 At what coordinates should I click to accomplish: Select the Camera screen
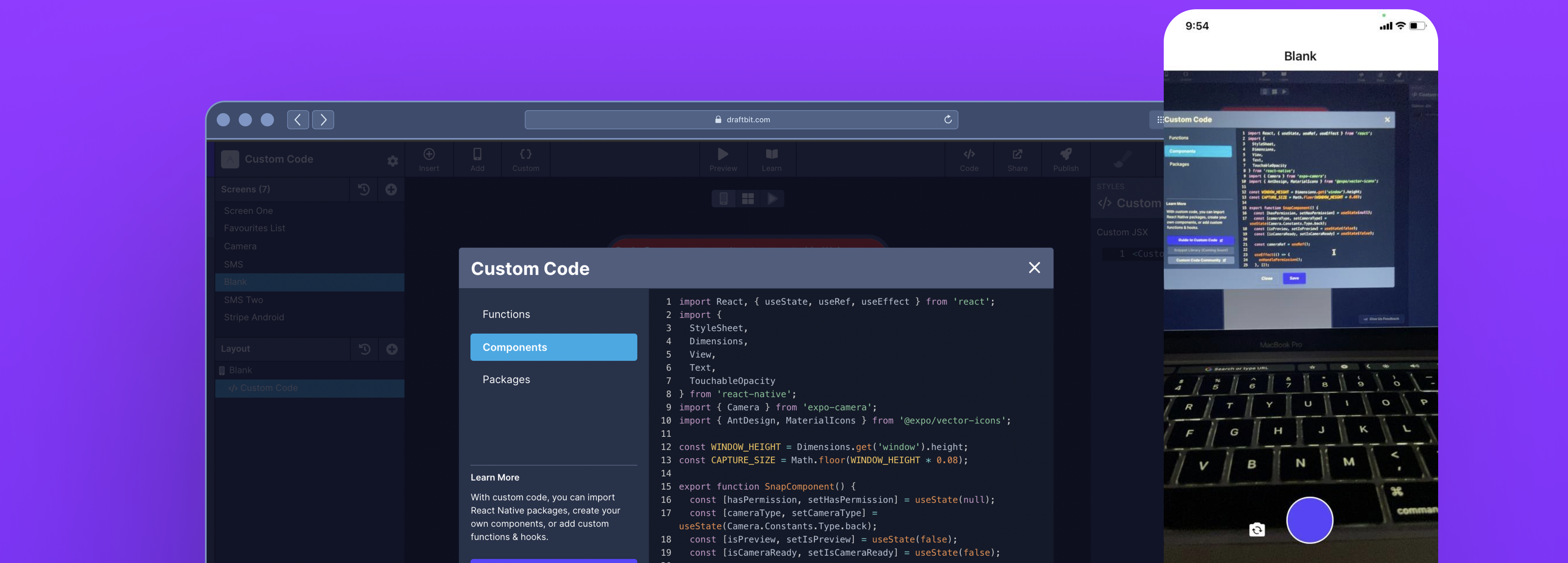[310, 247]
